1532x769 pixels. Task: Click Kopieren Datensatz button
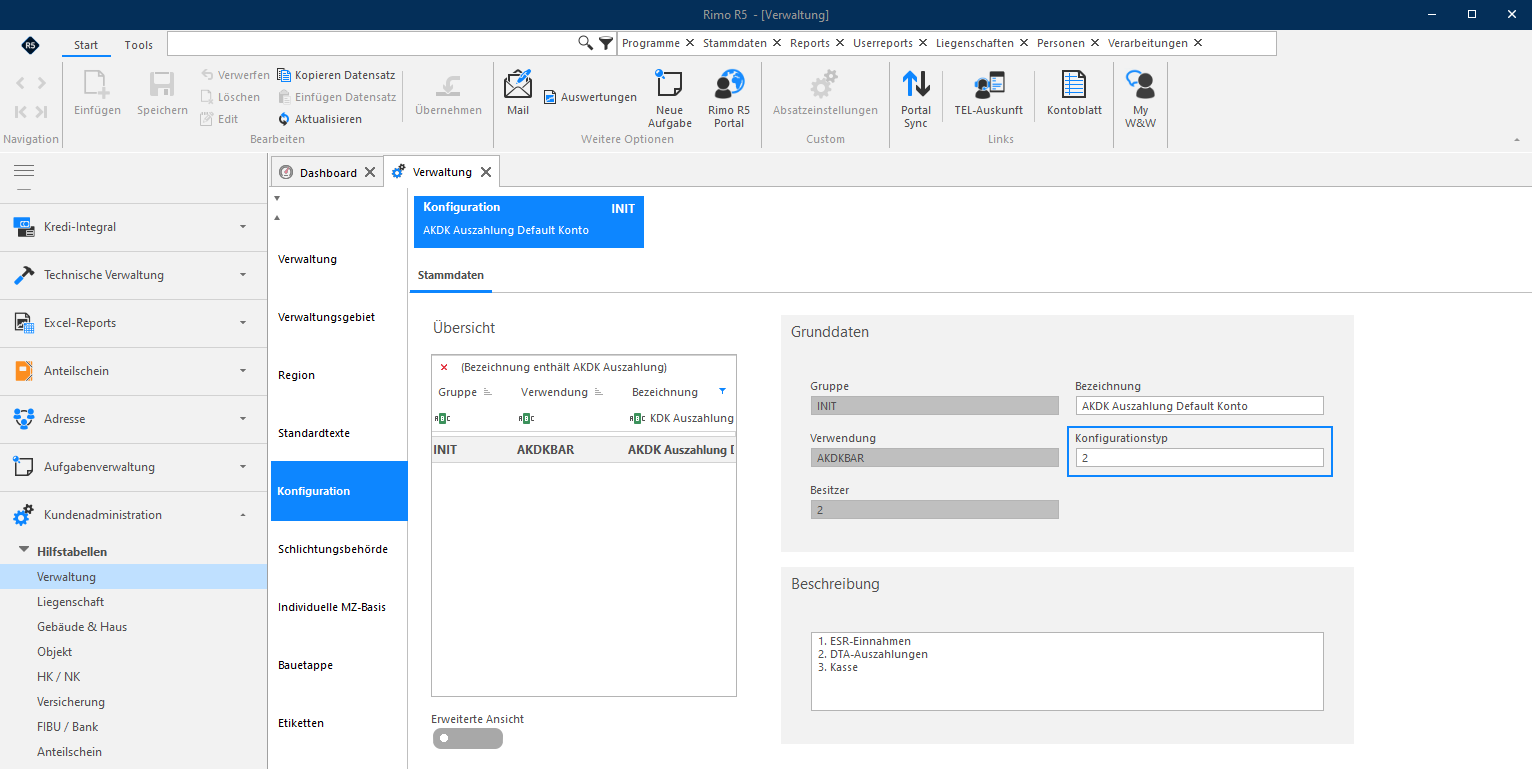(x=336, y=75)
